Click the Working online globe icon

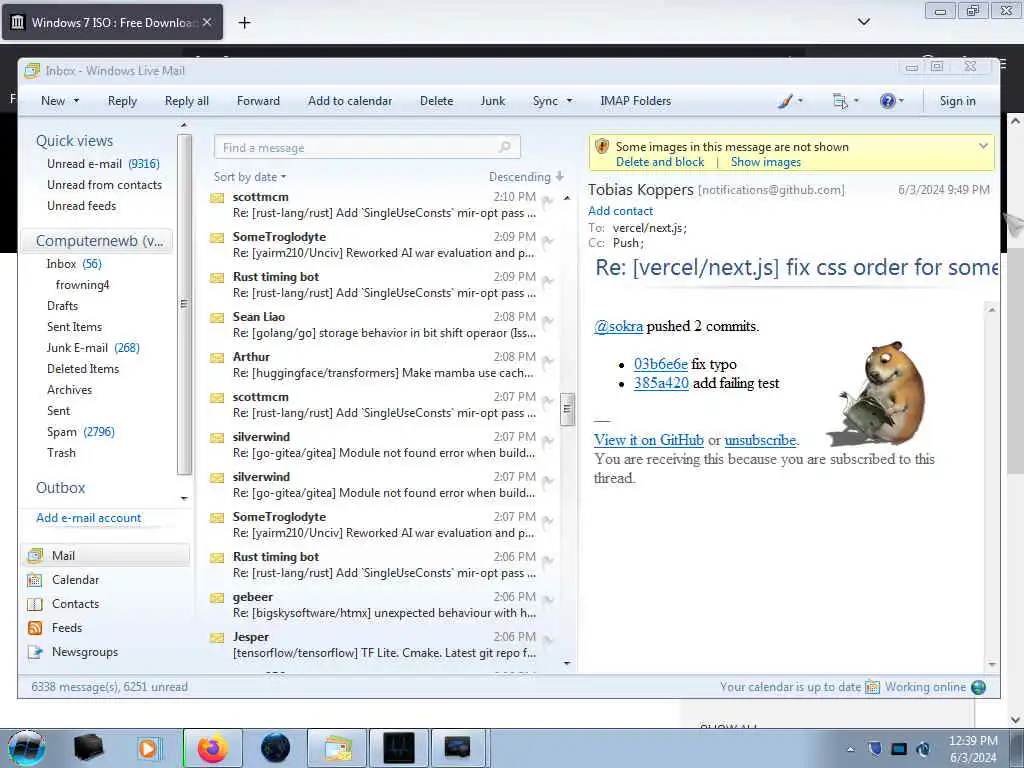[978, 687]
